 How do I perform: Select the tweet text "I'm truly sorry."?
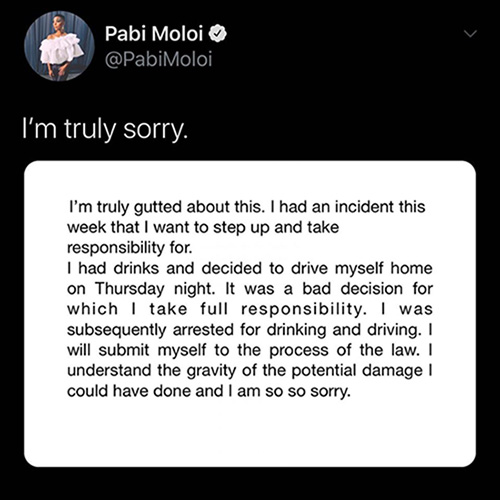[105, 130]
